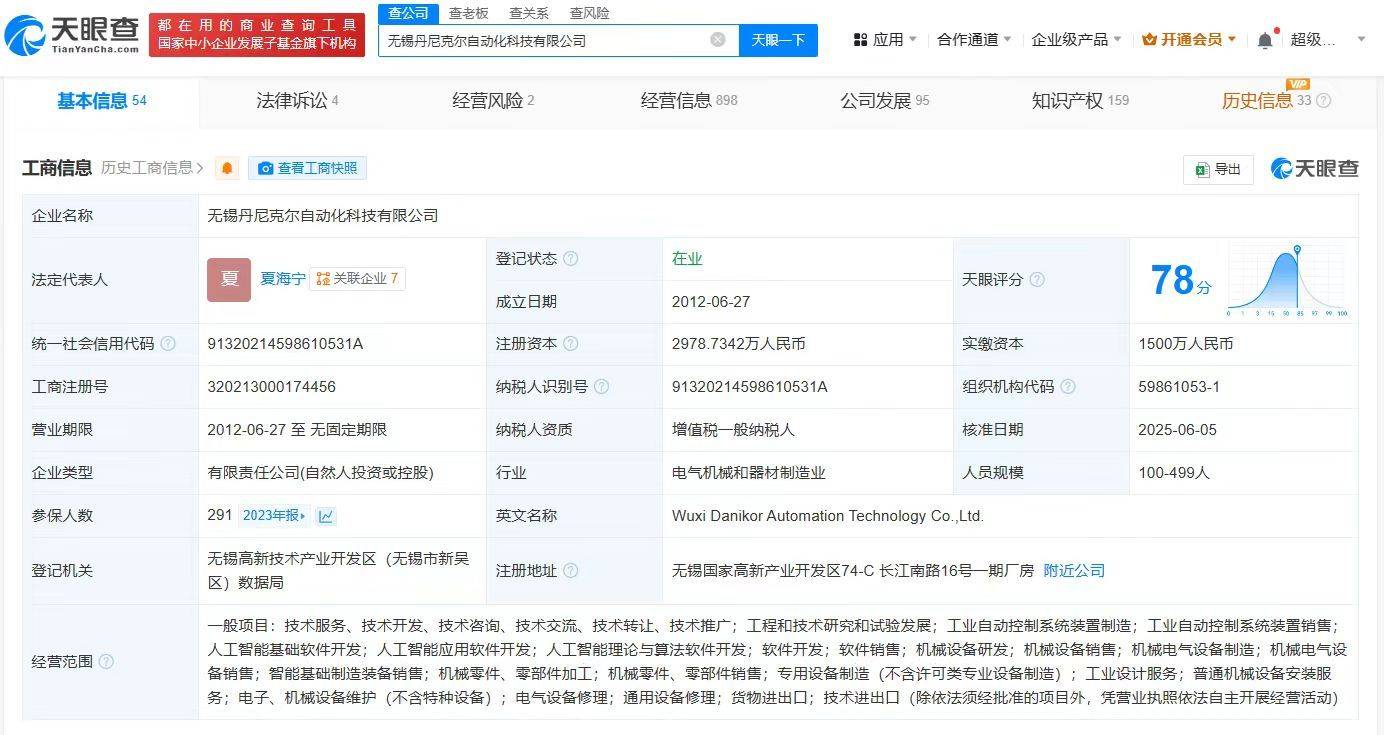Screen dimensions: 1384x735
Task: Click the approval date 2025-06-05
Action: click(1178, 430)
